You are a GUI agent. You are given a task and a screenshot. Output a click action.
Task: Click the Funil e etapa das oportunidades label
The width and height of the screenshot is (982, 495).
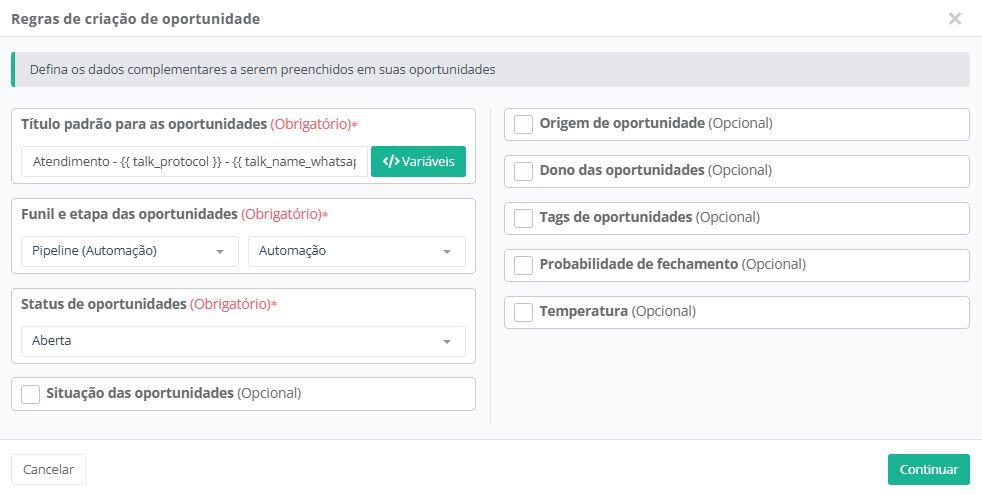pos(129,214)
